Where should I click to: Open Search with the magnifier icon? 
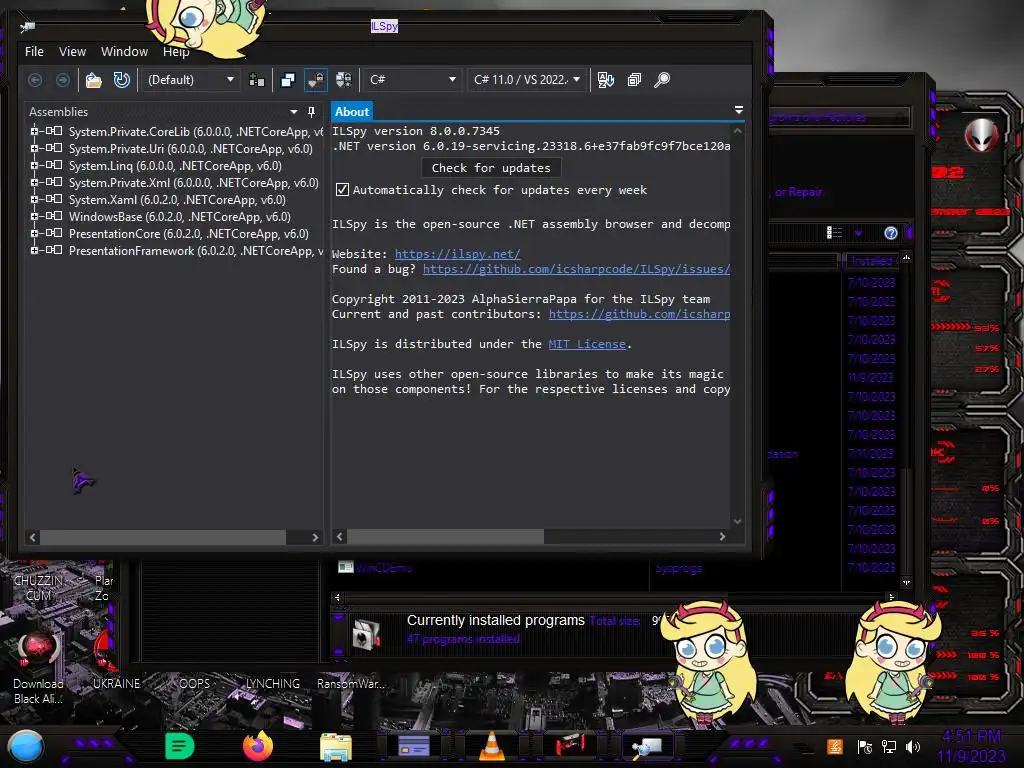click(x=662, y=80)
